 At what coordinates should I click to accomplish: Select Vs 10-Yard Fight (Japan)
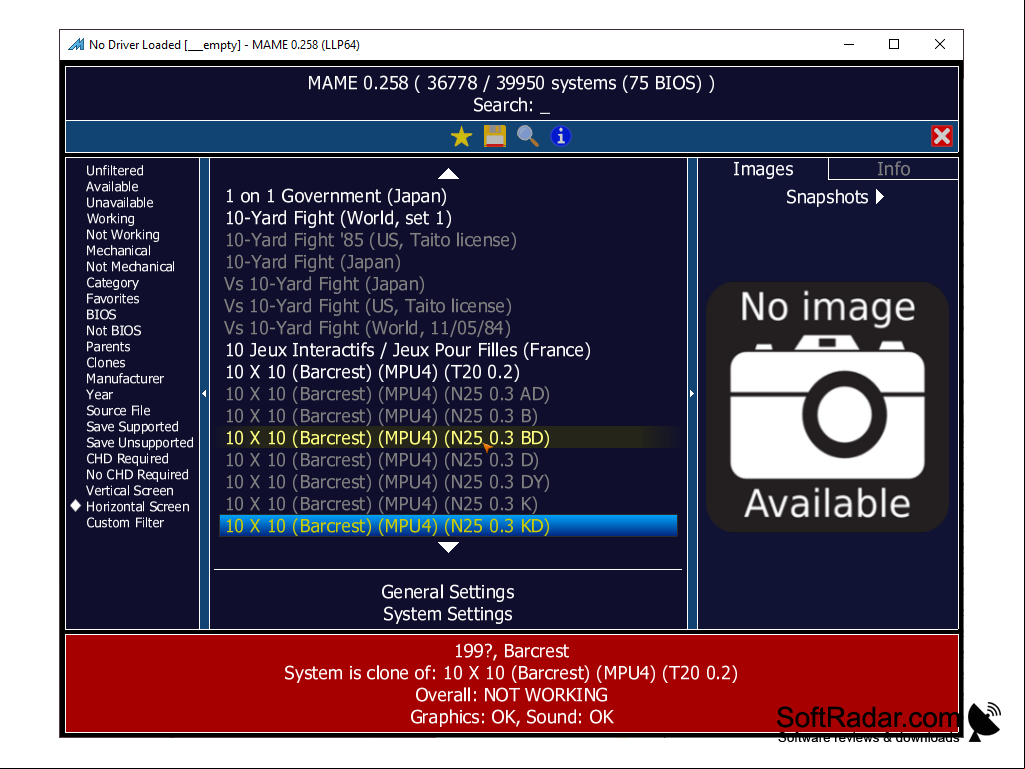click(x=448, y=284)
